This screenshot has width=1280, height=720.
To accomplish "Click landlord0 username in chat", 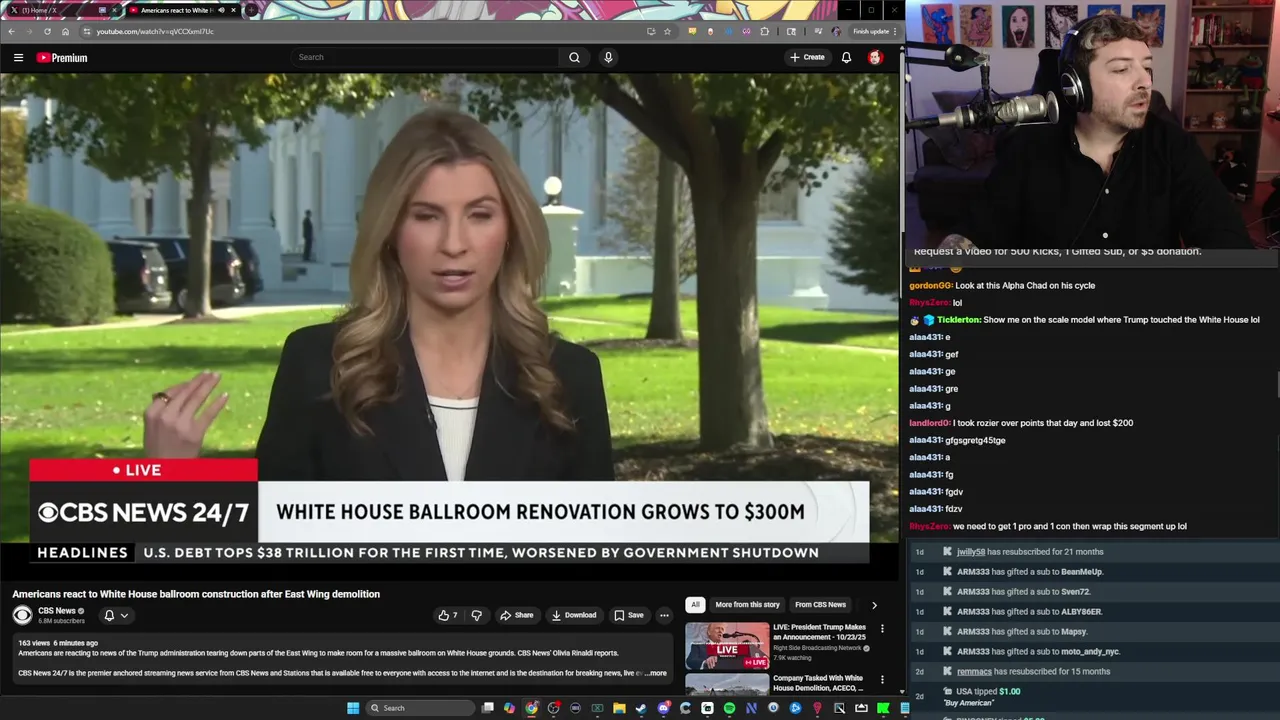I will point(929,423).
